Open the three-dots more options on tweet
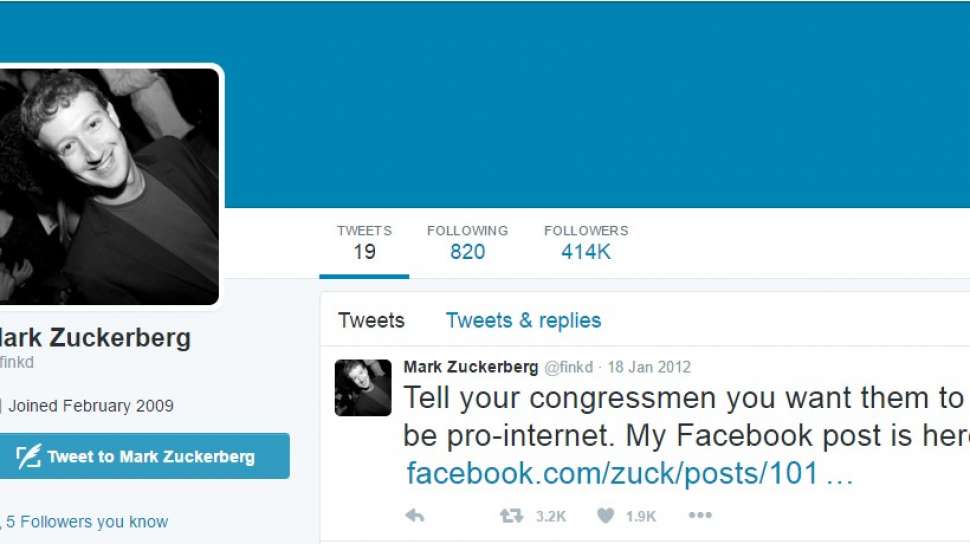Viewport: 970px width, 544px height. pos(700,515)
